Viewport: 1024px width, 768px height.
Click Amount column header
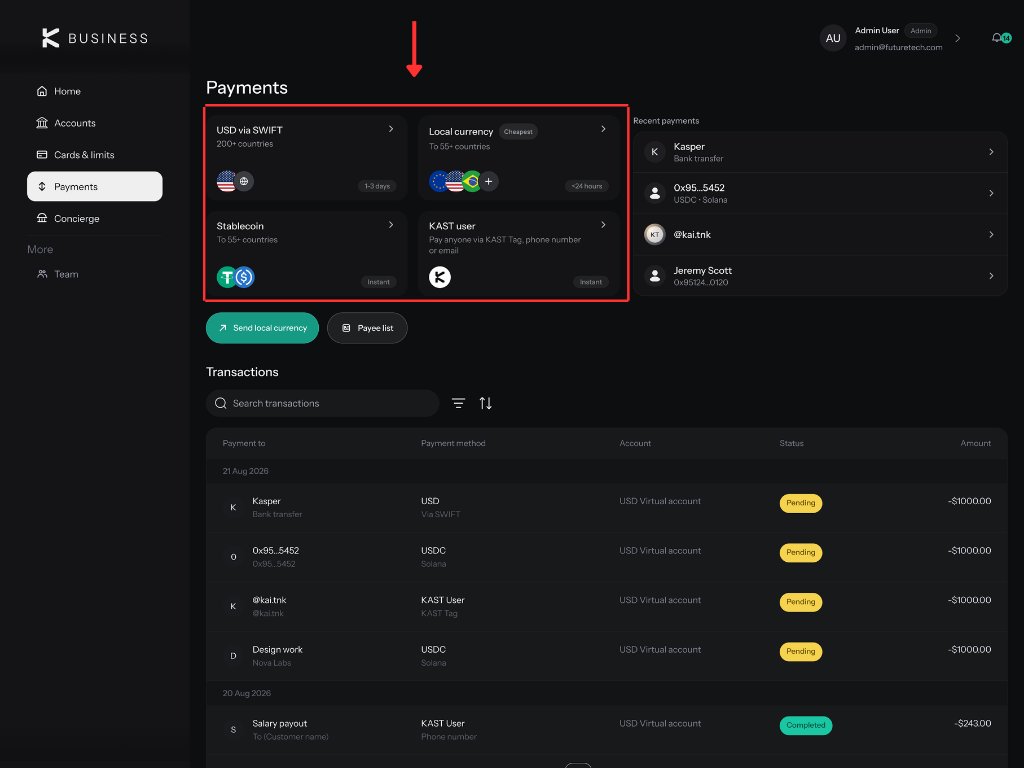(976, 443)
